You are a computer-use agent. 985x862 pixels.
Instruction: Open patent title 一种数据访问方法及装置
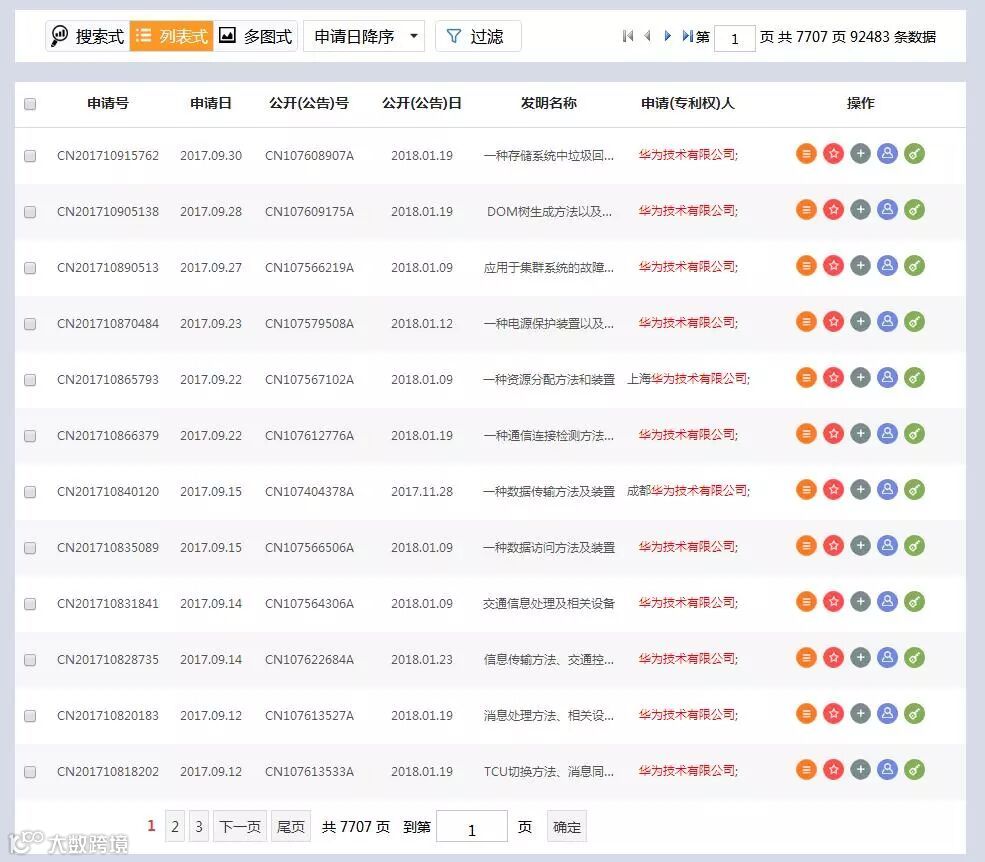[x=548, y=547]
